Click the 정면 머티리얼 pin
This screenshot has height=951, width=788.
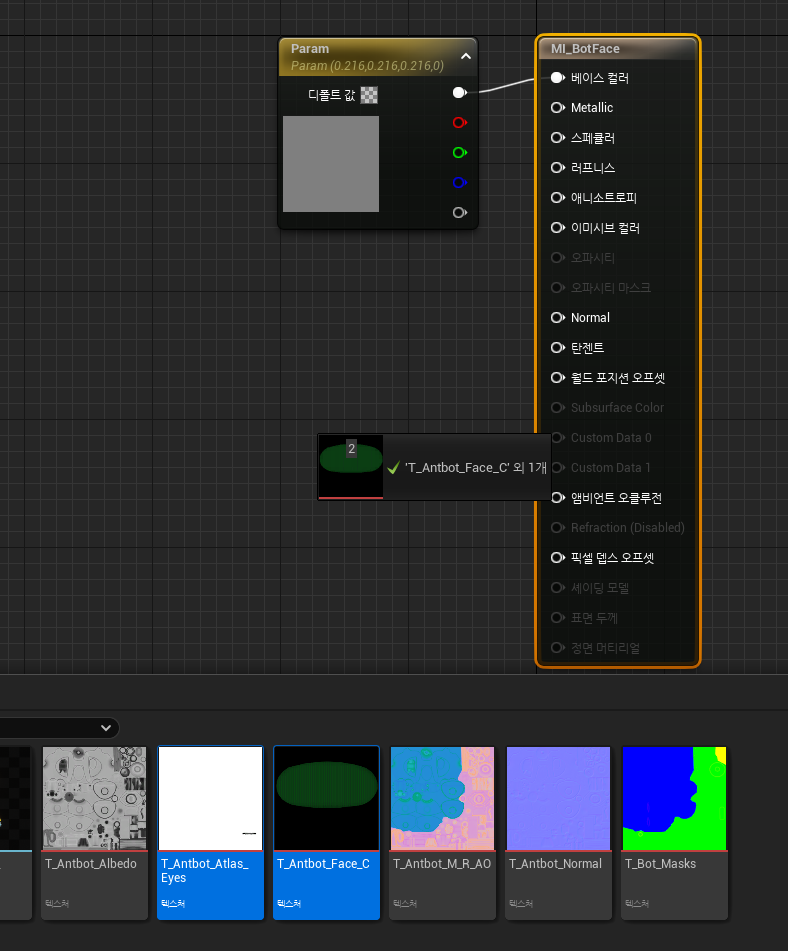pyautogui.click(x=557, y=648)
